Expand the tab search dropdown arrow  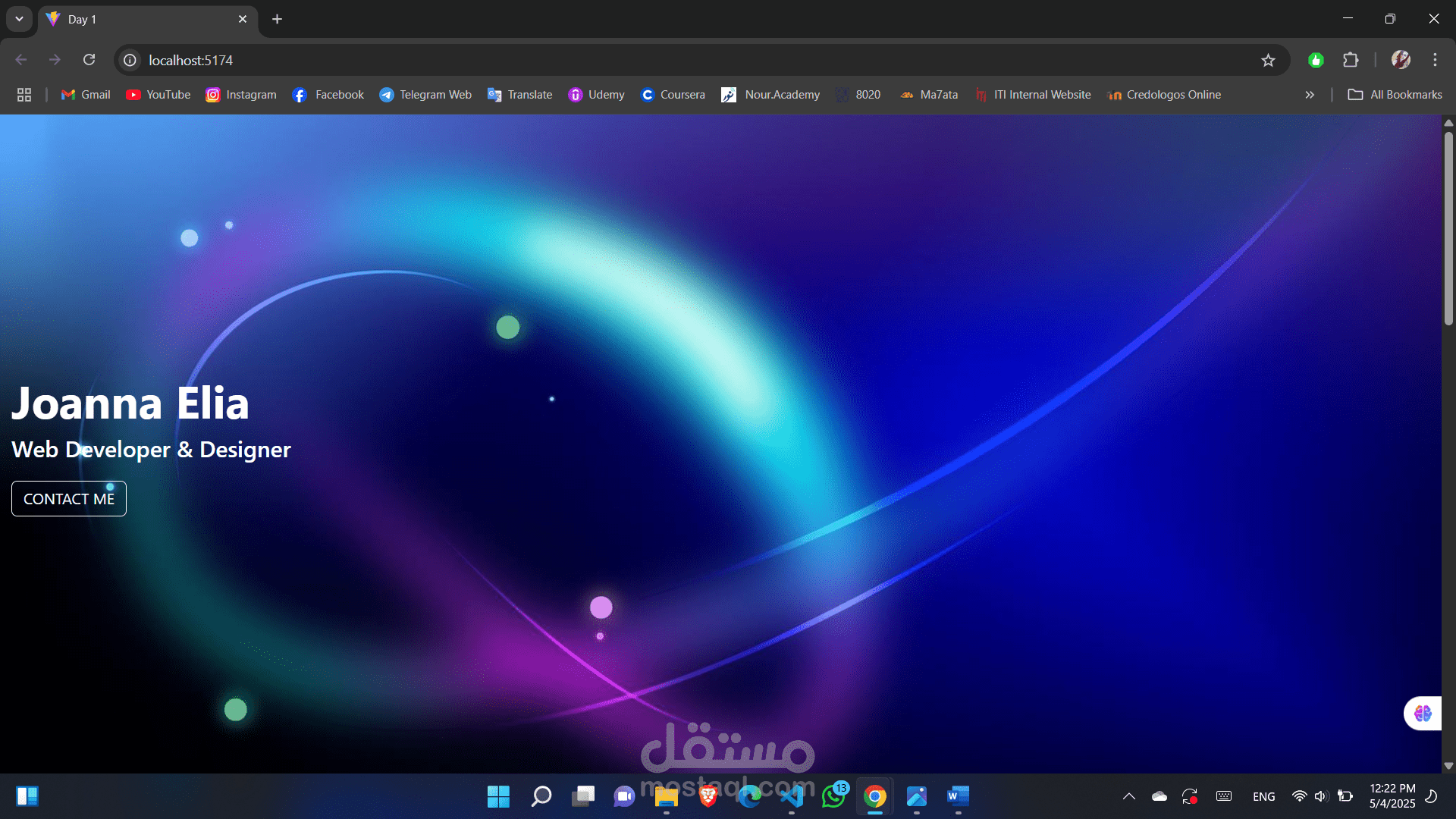click(x=19, y=19)
